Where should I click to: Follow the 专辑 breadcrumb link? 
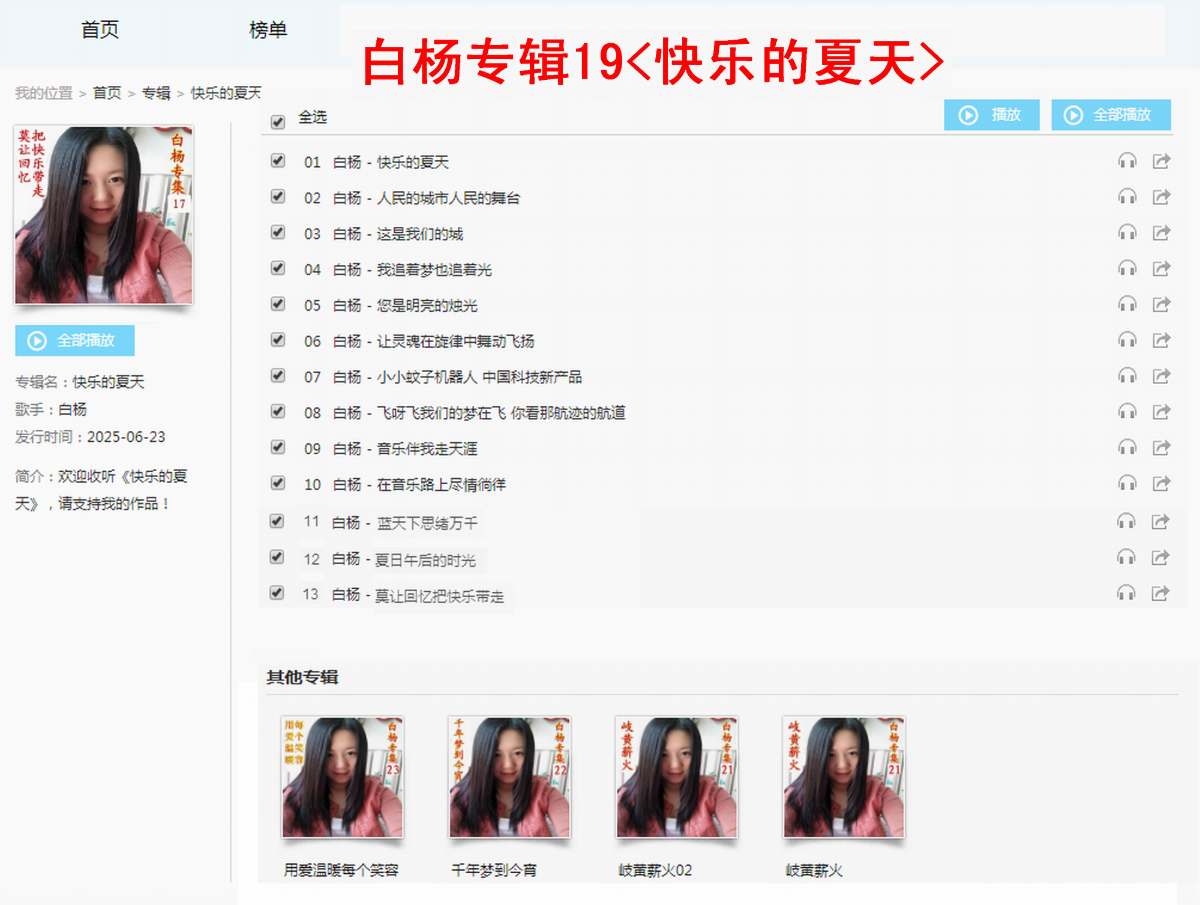point(156,93)
